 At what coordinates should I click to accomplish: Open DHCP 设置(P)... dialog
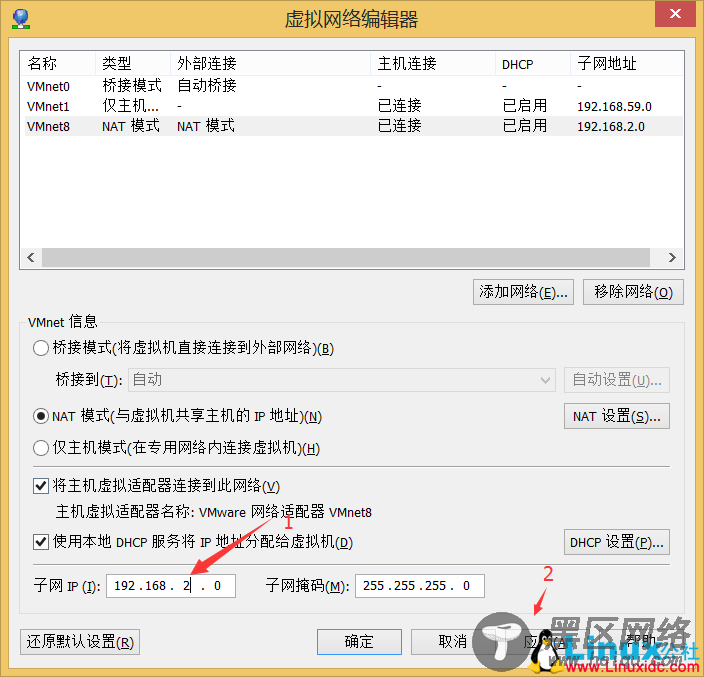[x=616, y=542]
